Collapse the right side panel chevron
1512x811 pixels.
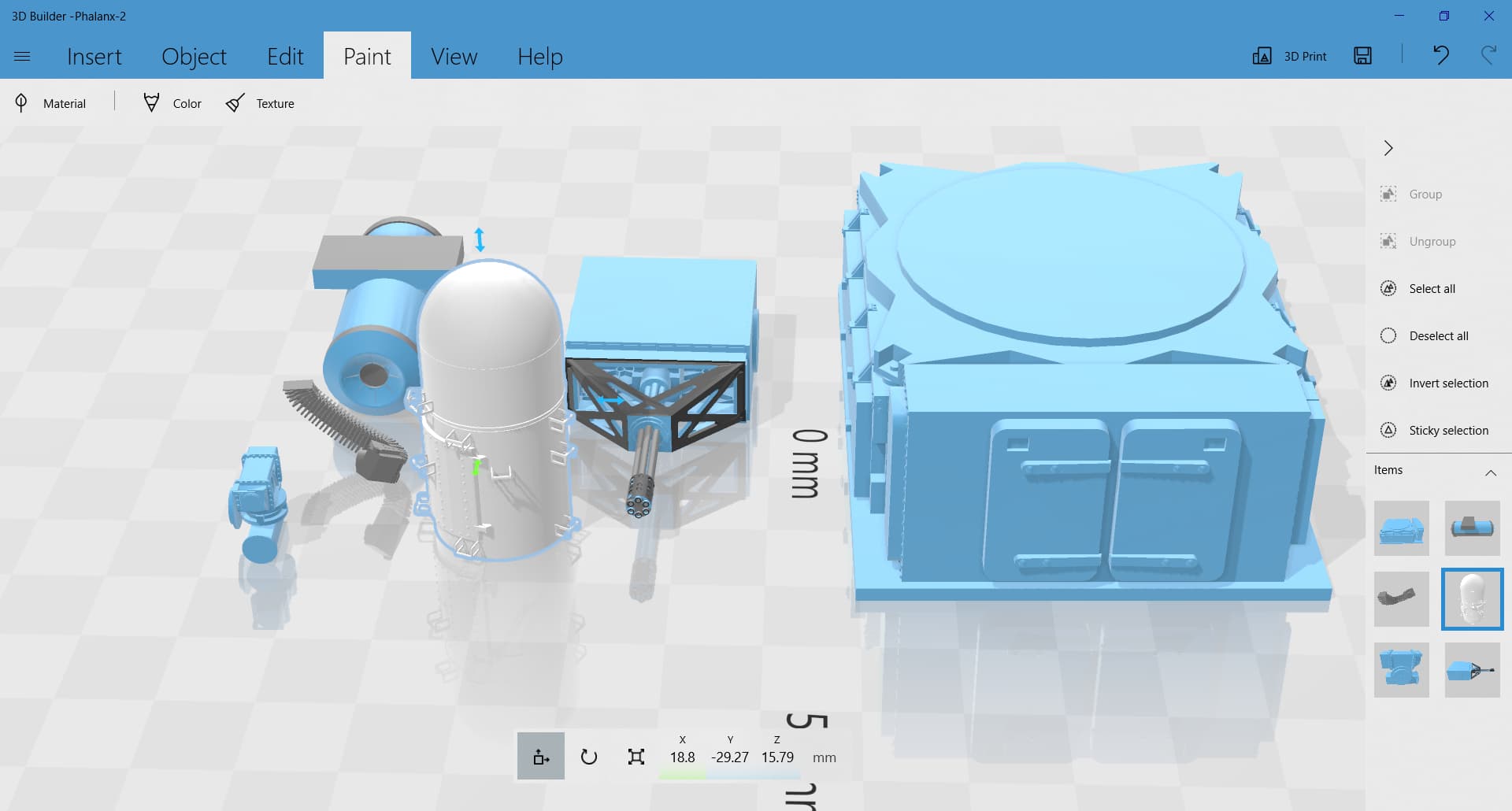pos(1388,148)
